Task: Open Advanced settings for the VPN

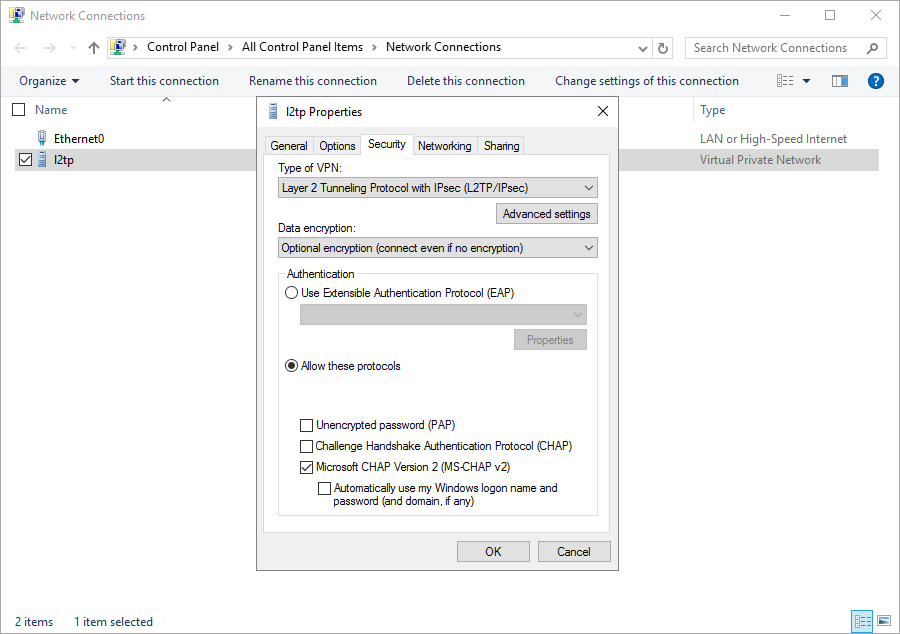Action: click(x=546, y=213)
